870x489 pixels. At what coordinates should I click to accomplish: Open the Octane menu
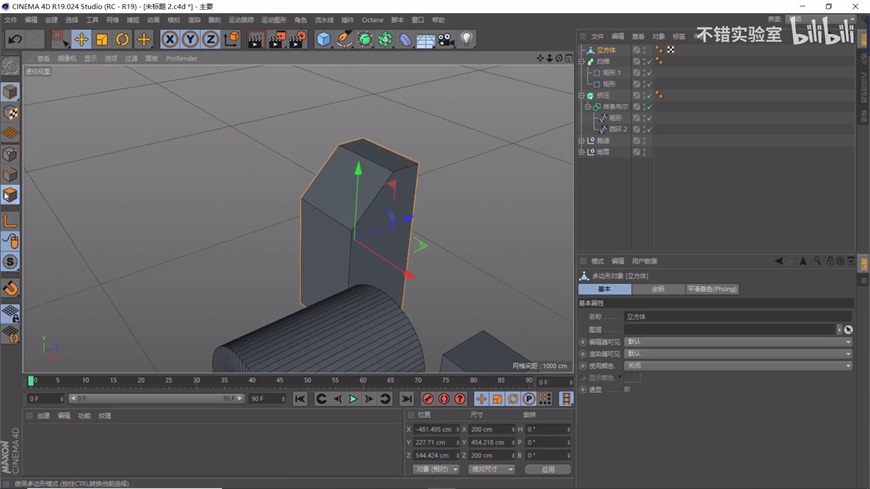coord(372,20)
